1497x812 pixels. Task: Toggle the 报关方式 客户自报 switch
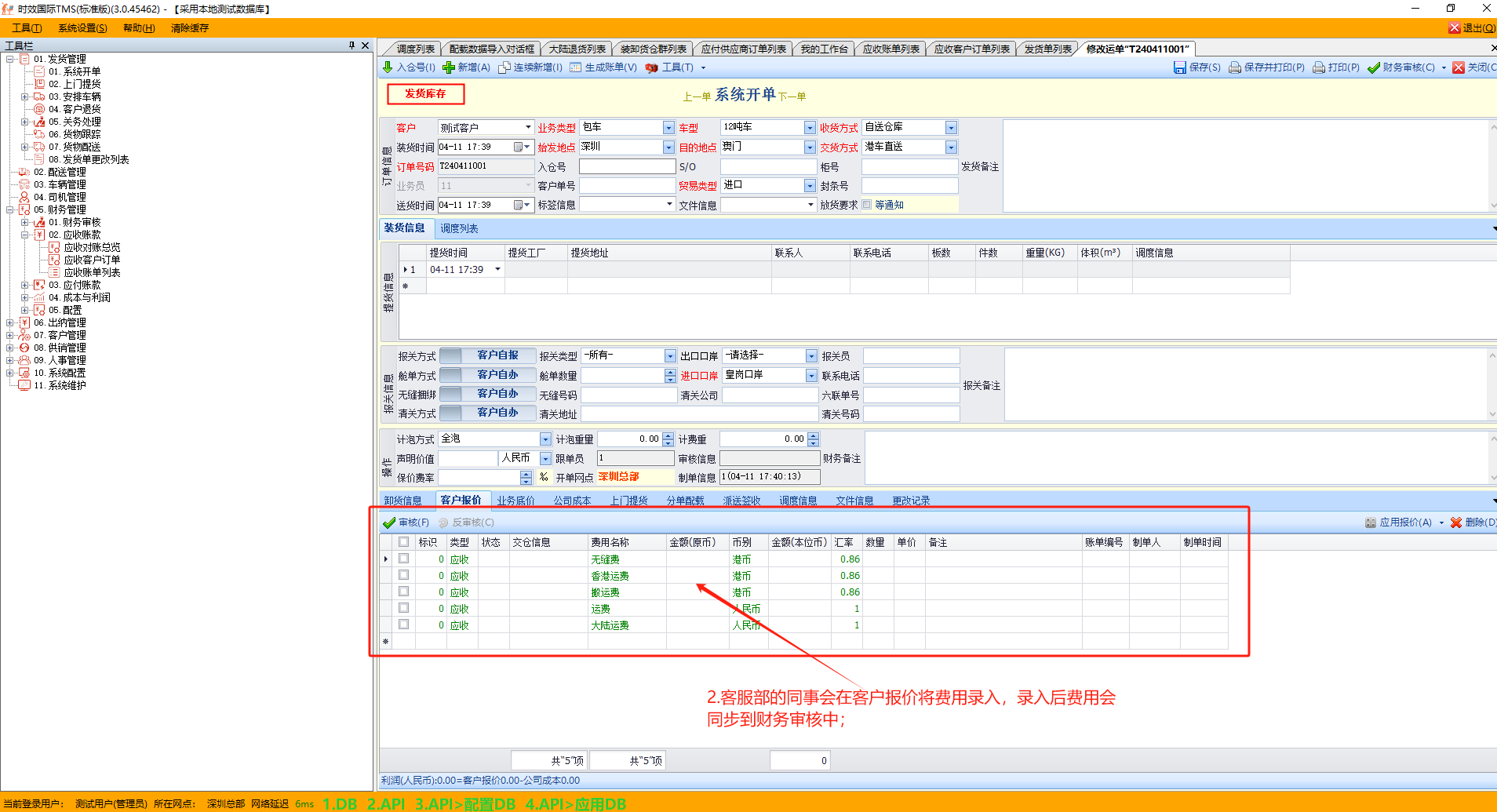(x=488, y=355)
